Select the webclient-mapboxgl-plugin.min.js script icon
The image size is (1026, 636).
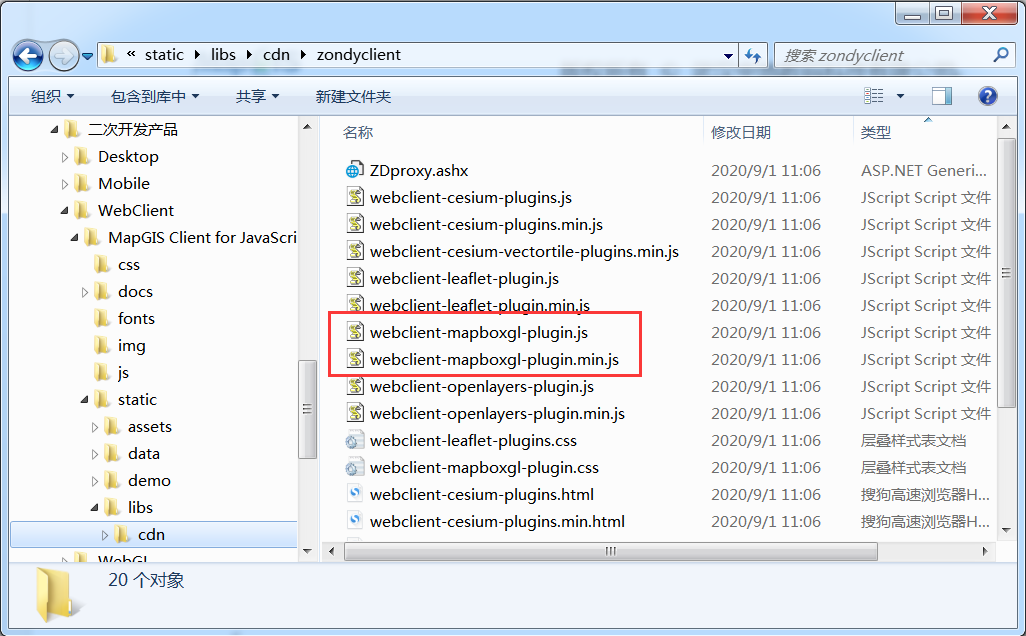click(x=355, y=359)
